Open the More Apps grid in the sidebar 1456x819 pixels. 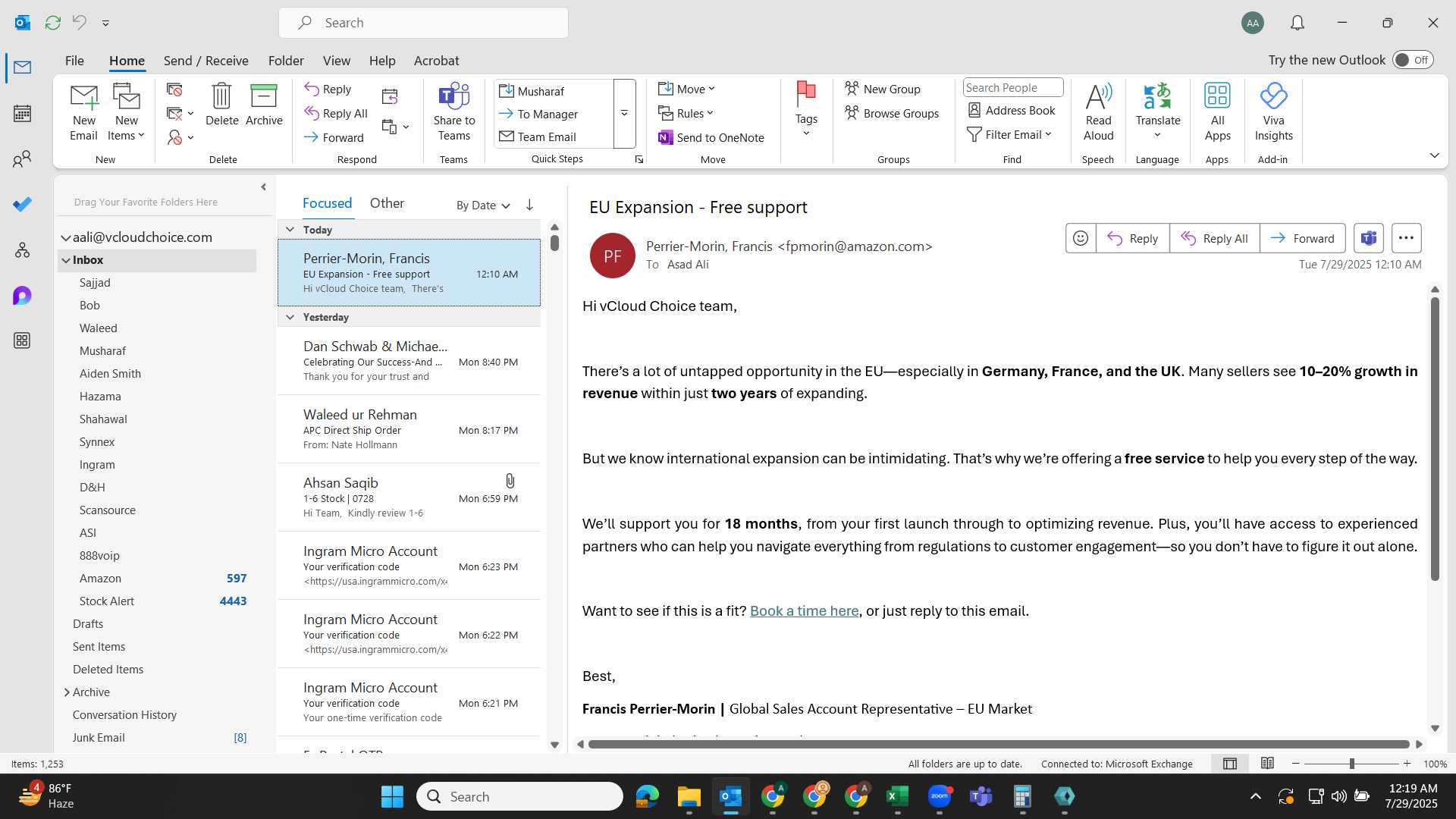tap(22, 340)
